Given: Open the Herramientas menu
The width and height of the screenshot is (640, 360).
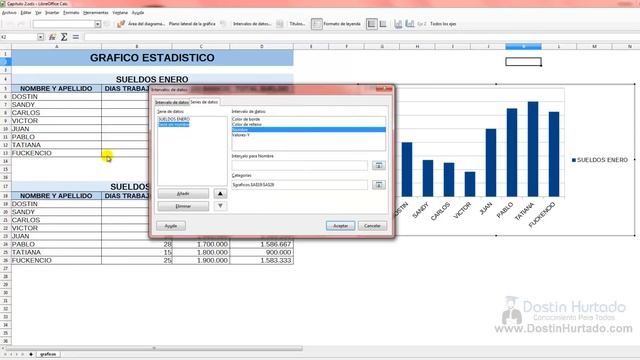Looking at the screenshot, I should (96, 13).
